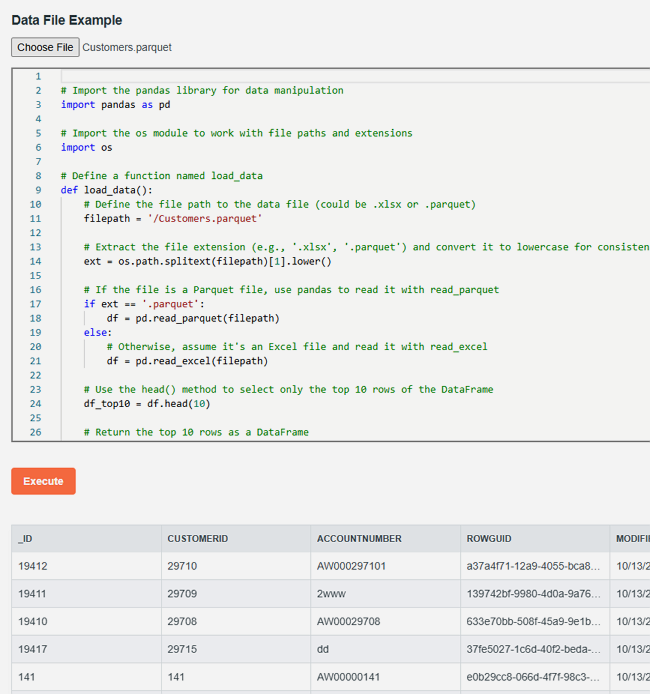Screen dimensions: 650x694
Task: Click the 'dd' account number cell
Action: [x=324, y=649]
